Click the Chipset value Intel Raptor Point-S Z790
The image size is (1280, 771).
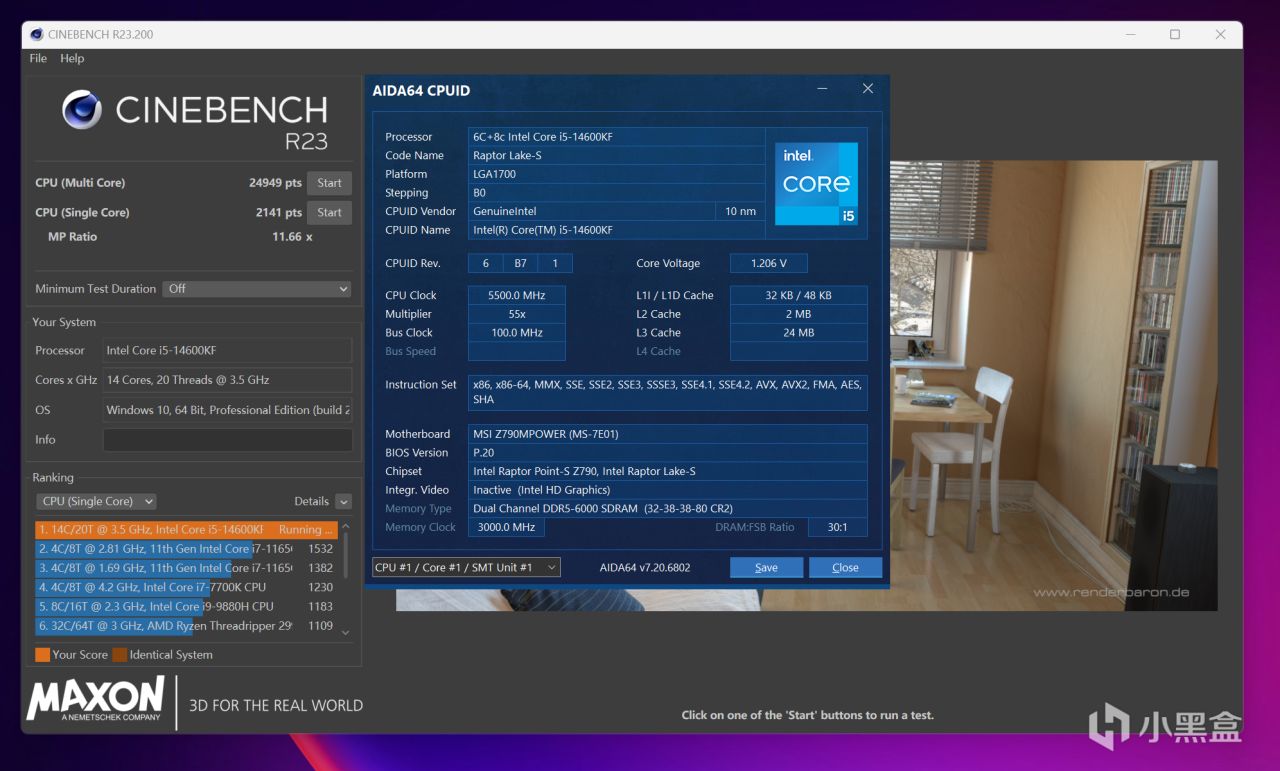668,471
